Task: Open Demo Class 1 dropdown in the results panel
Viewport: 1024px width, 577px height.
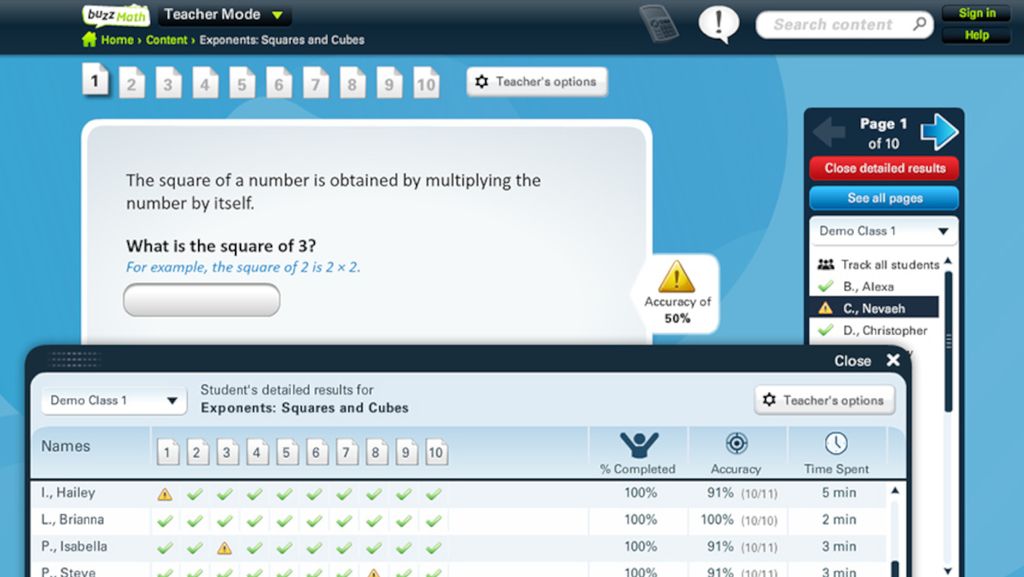Action: click(x=114, y=400)
